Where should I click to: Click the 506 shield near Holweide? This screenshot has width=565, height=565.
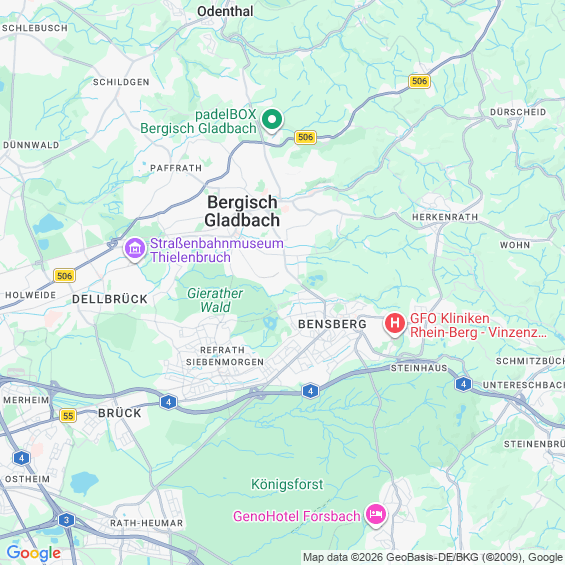(64, 276)
